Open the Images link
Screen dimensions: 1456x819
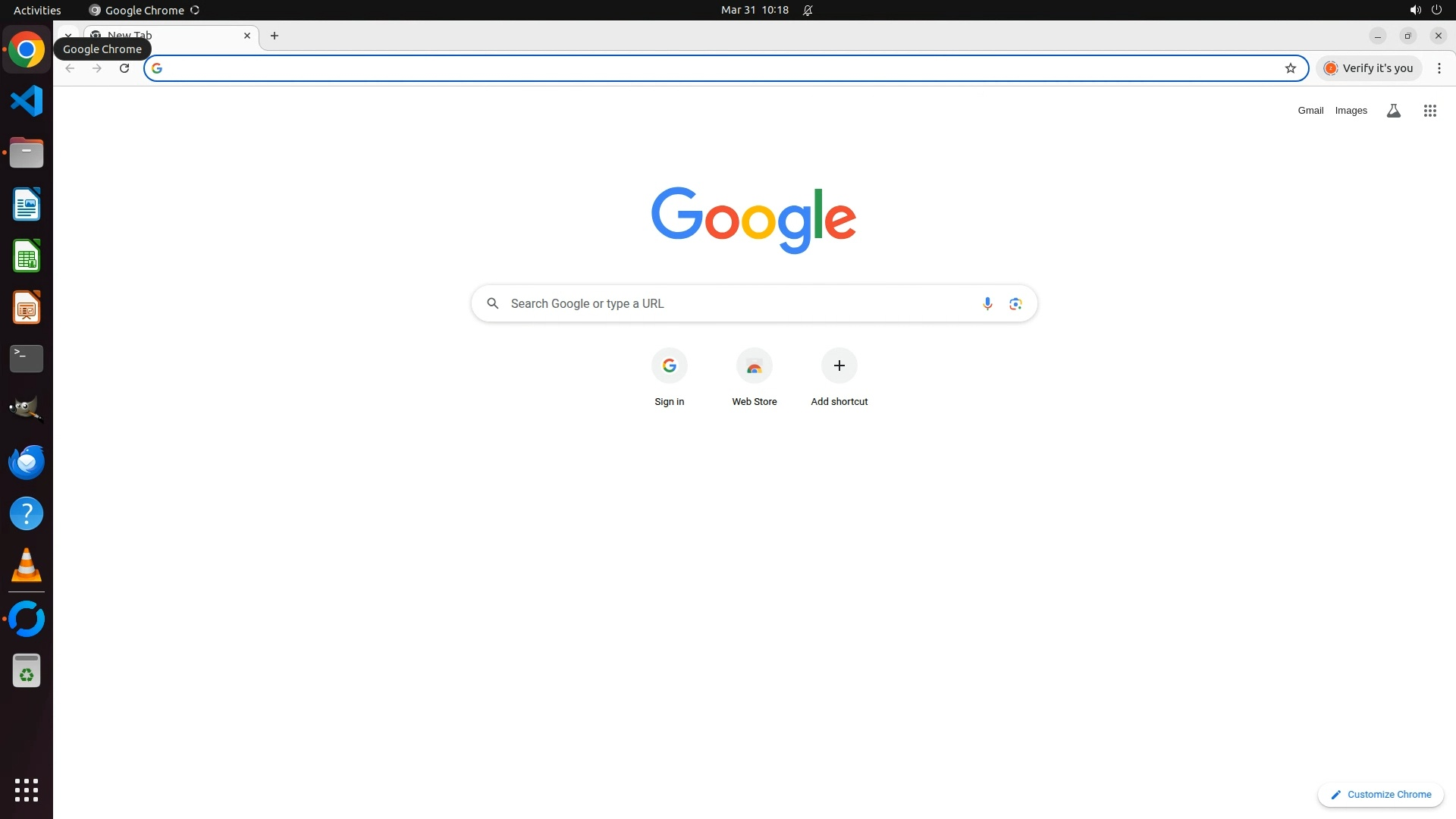coord(1351,111)
